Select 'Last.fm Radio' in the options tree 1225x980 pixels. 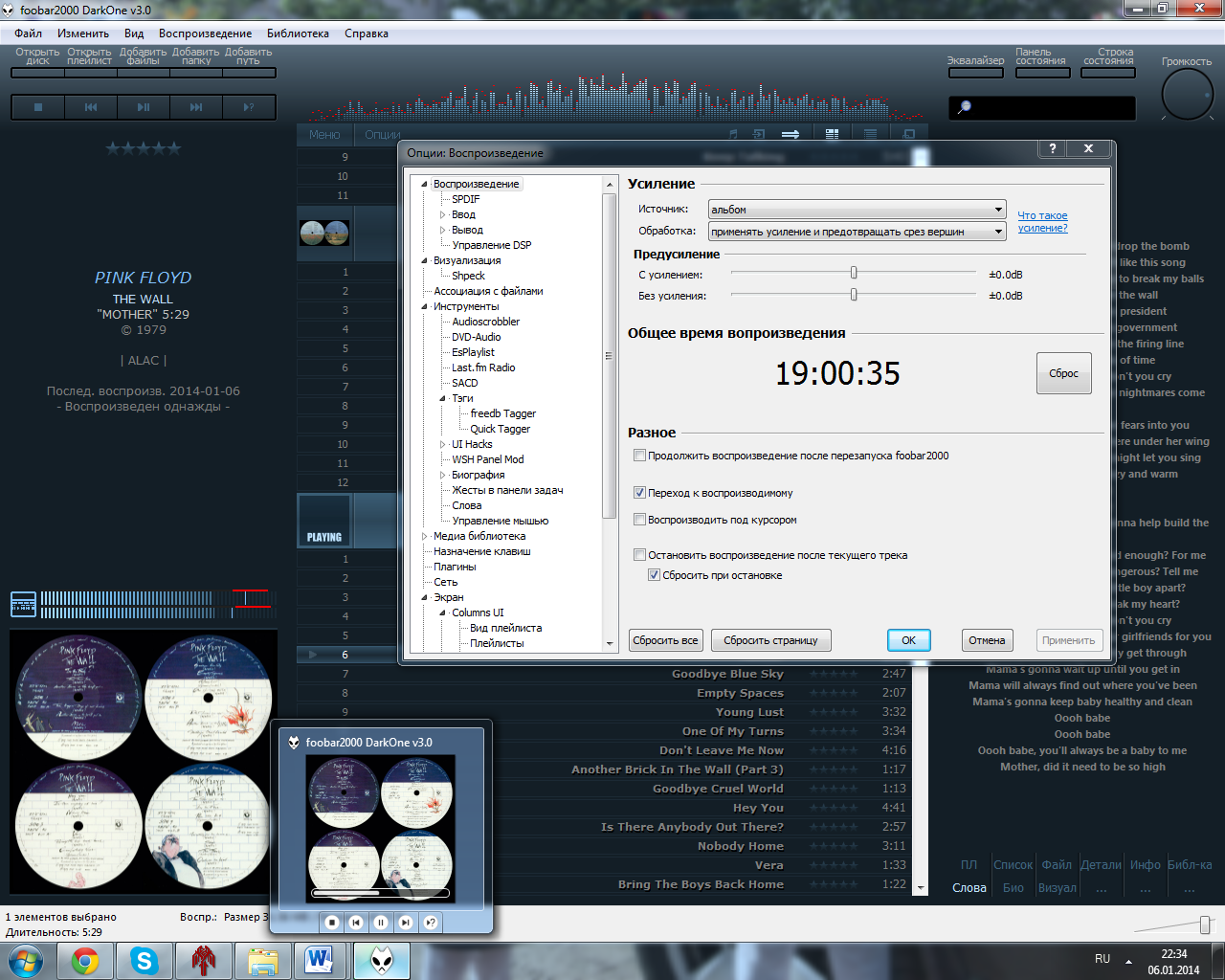[x=483, y=367]
